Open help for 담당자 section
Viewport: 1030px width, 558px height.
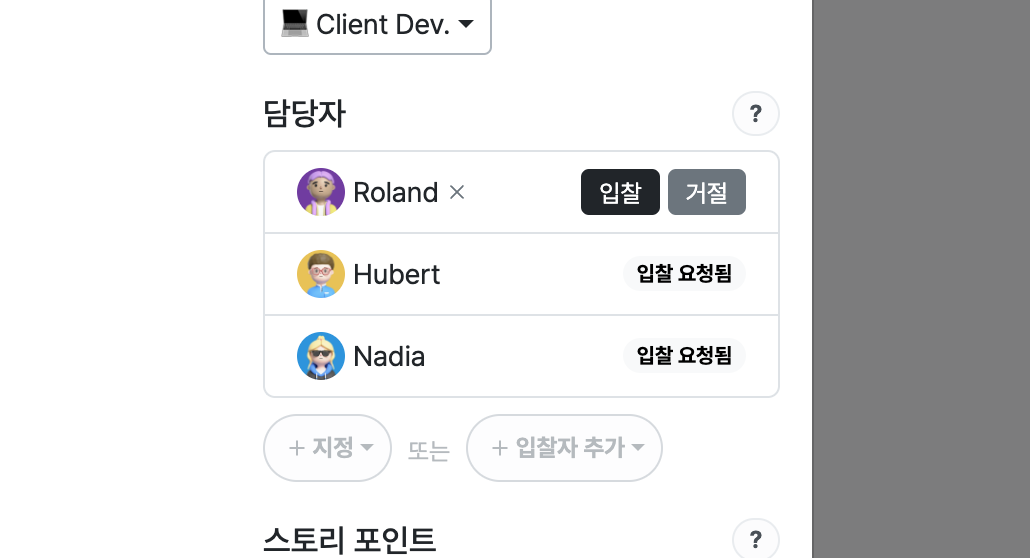pos(755,114)
